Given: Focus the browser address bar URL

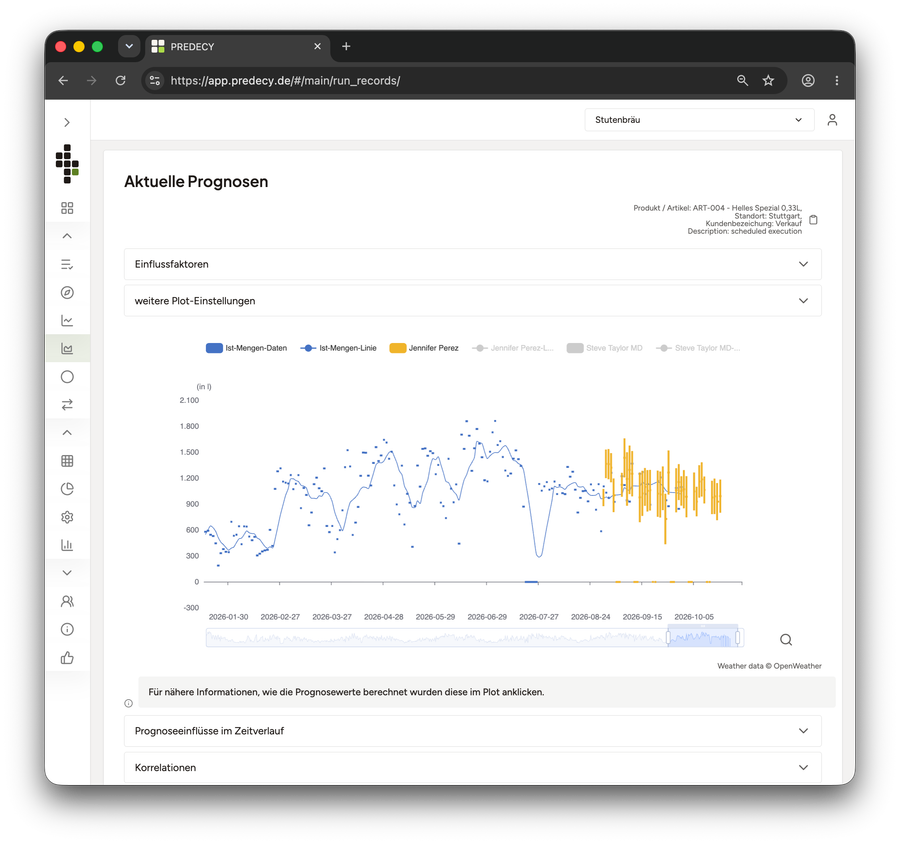Looking at the screenshot, I should pos(285,80).
